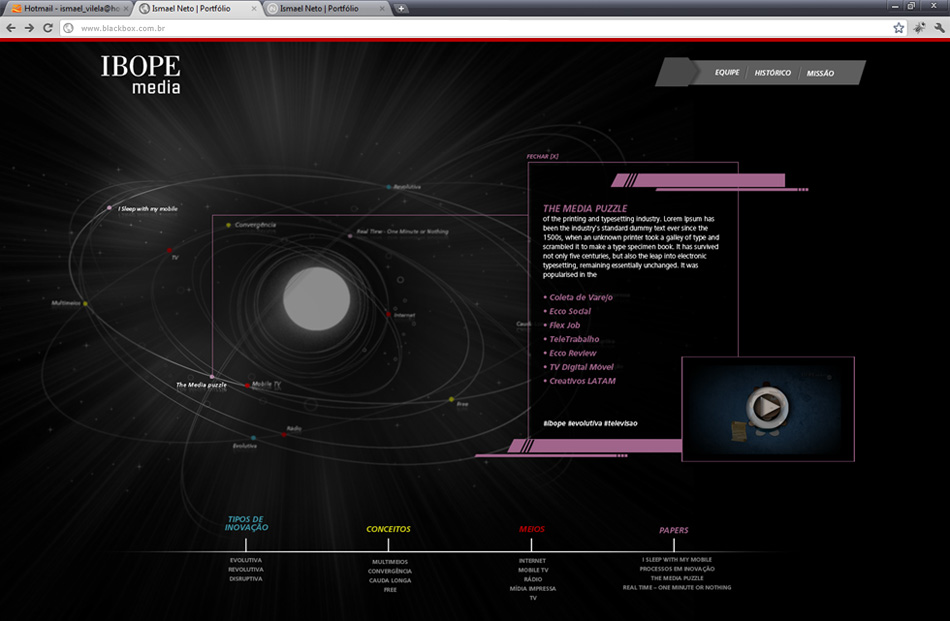Click the central glowing sphere

click(x=316, y=299)
